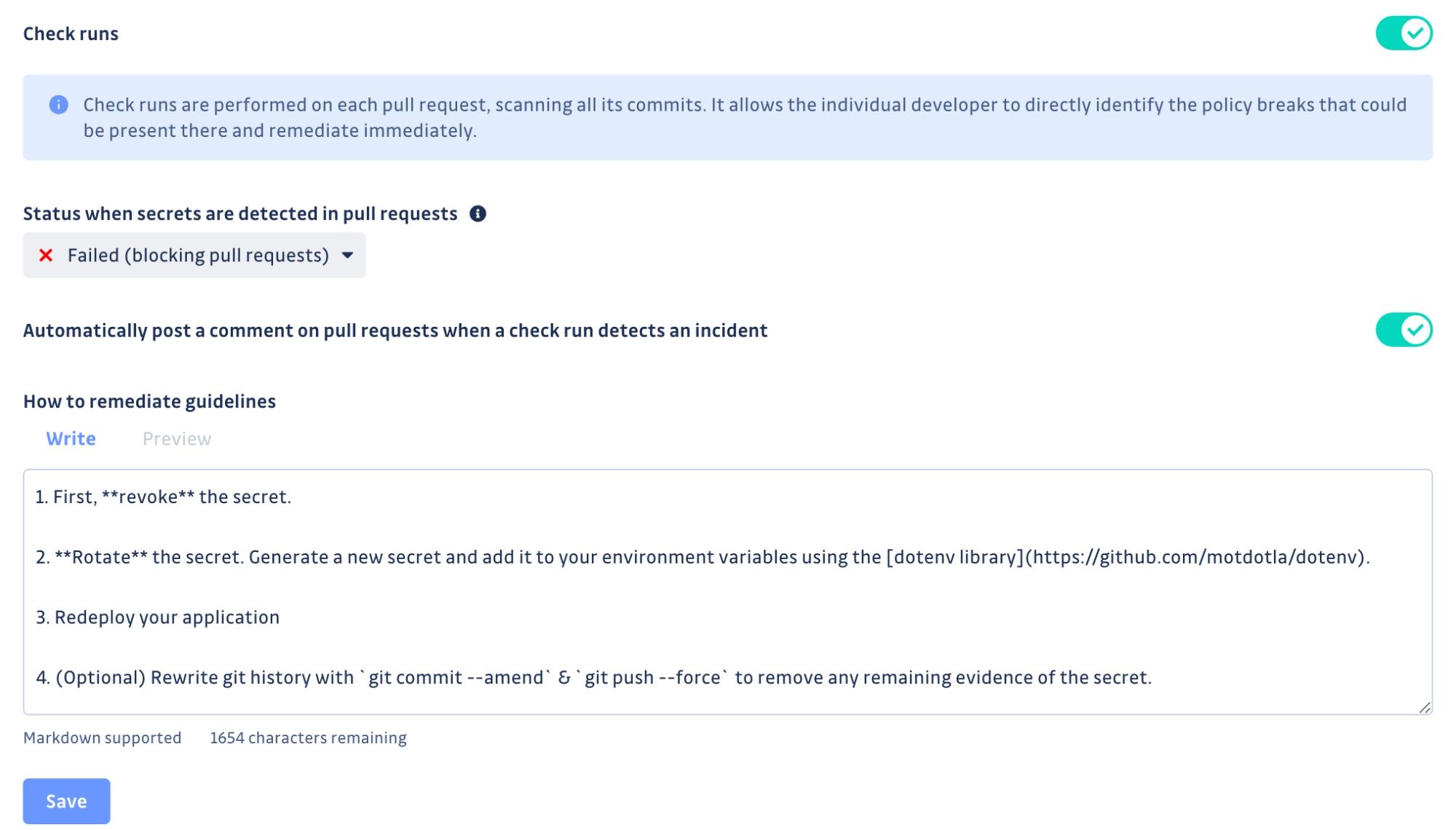This screenshot has height=830, width=1456.
Task: Toggle the Check runs switch off
Action: click(1404, 33)
